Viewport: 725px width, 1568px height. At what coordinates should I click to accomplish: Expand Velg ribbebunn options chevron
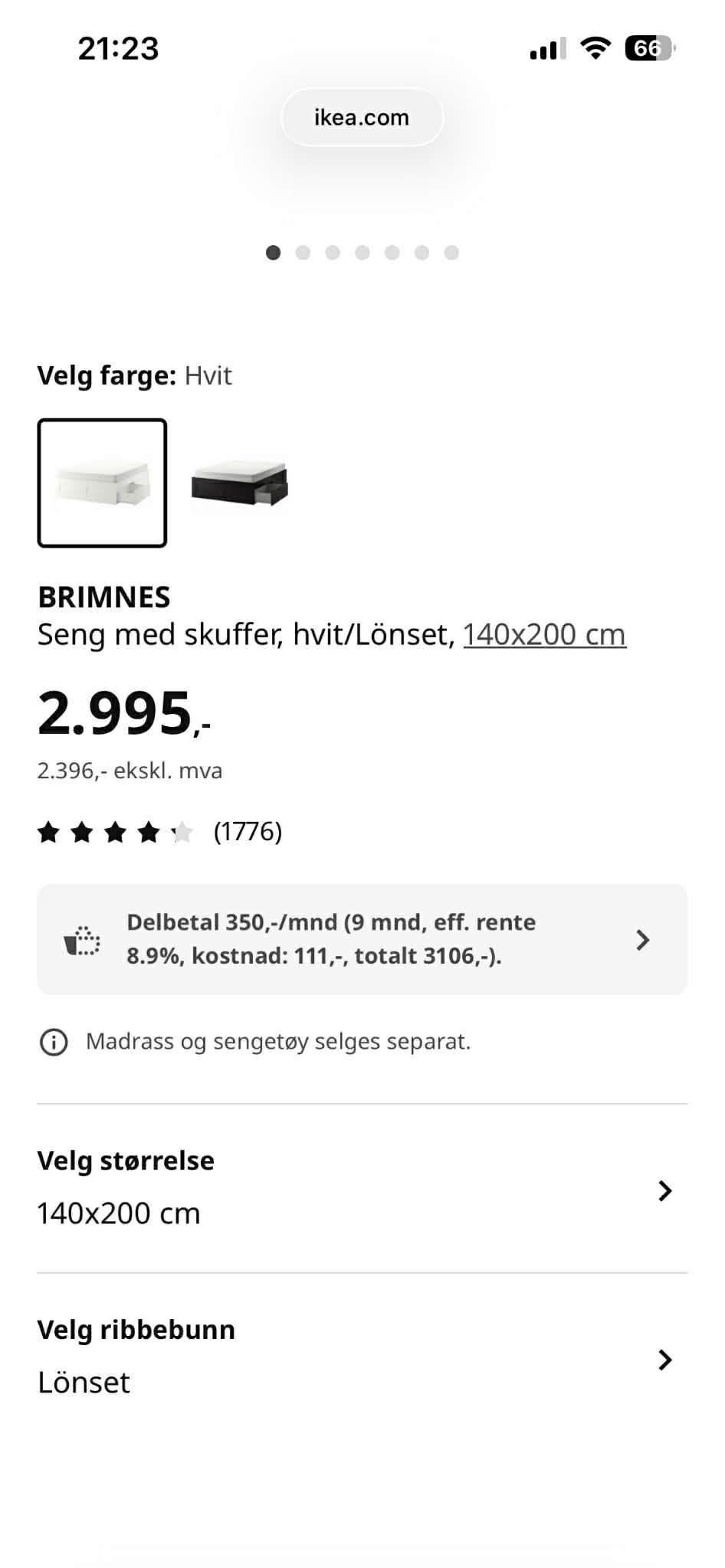[x=664, y=1360]
